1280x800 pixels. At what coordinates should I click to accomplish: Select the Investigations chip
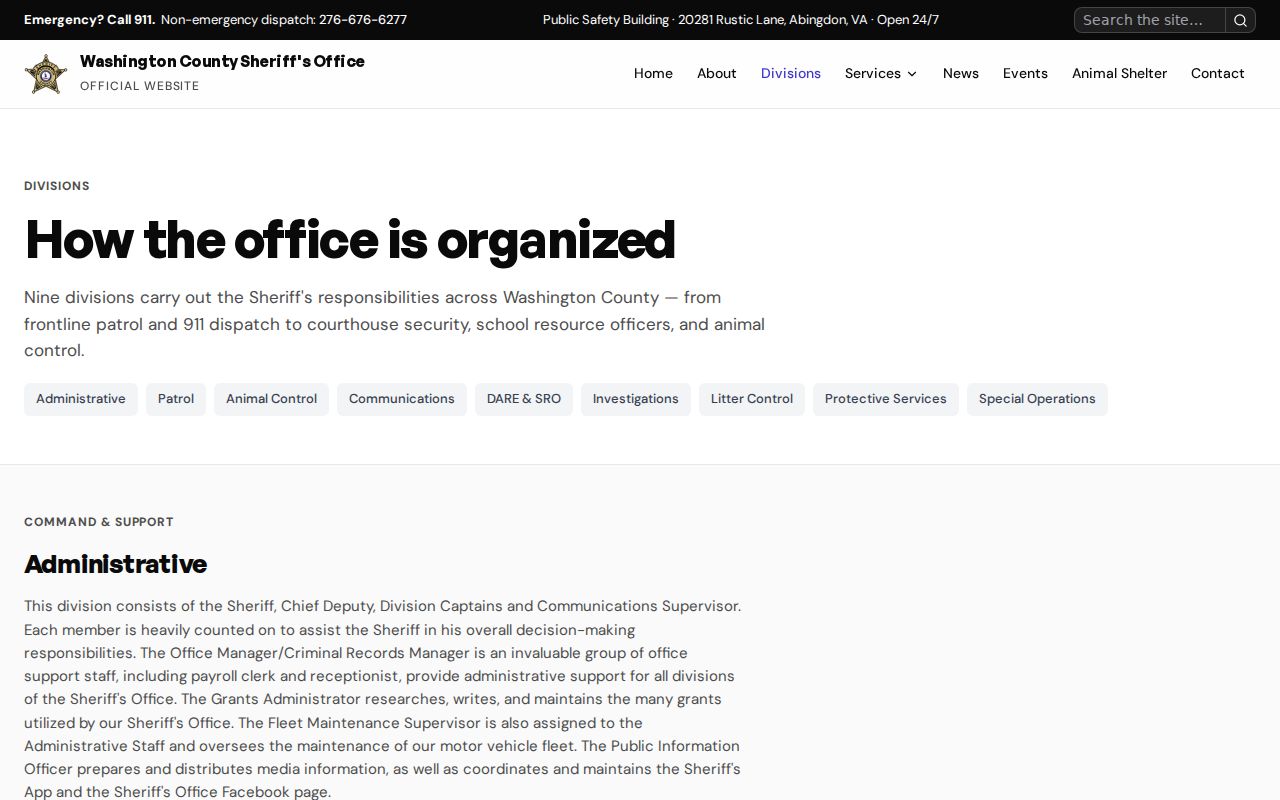636,399
